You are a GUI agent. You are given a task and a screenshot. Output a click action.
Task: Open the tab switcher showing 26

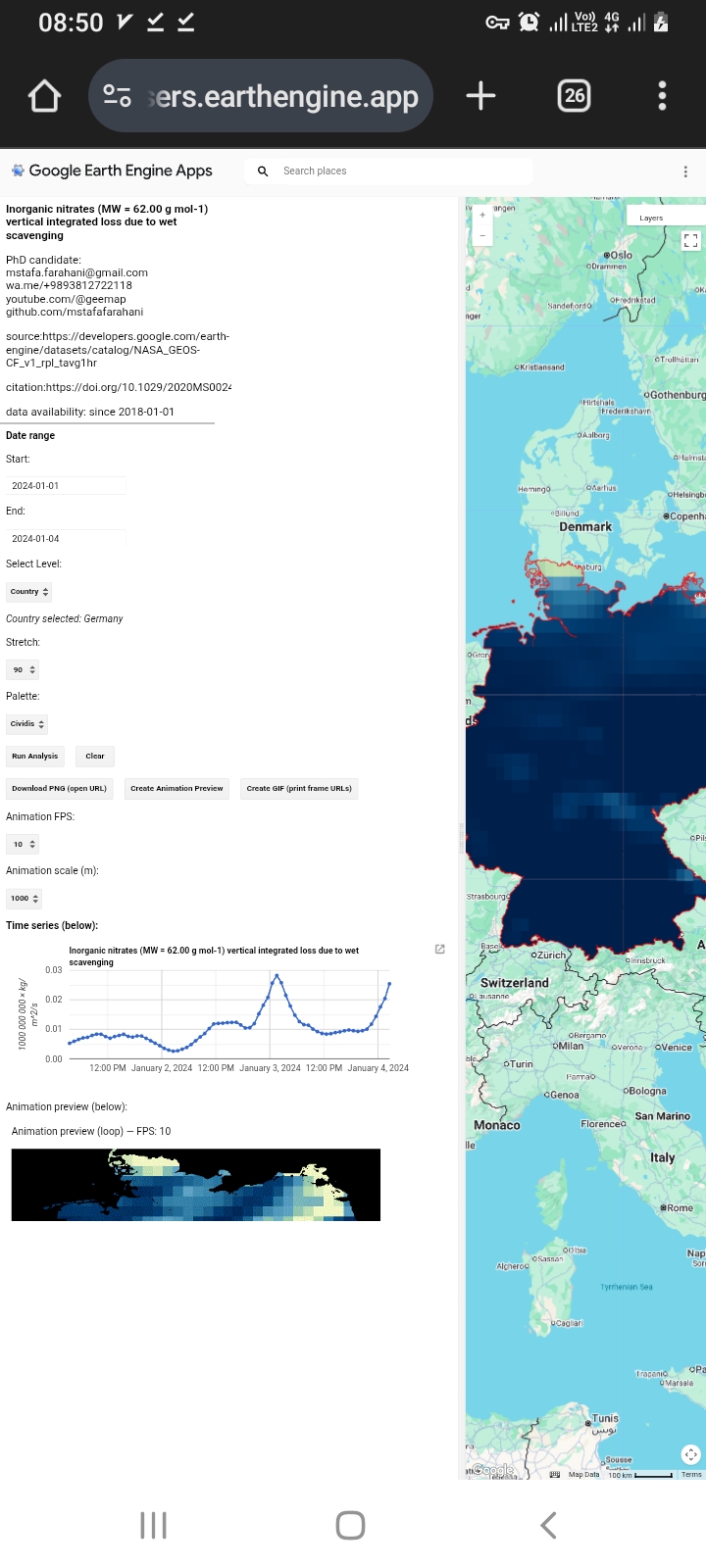(575, 96)
